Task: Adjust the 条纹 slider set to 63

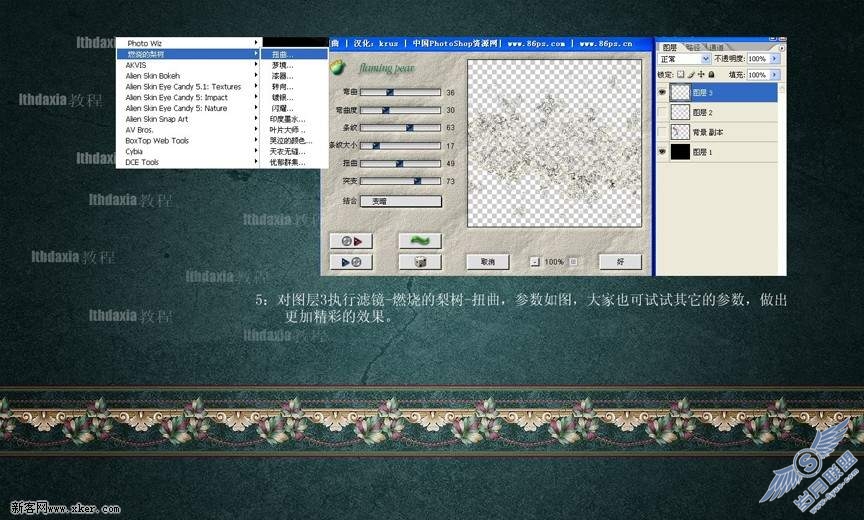Action: [x=400, y=128]
